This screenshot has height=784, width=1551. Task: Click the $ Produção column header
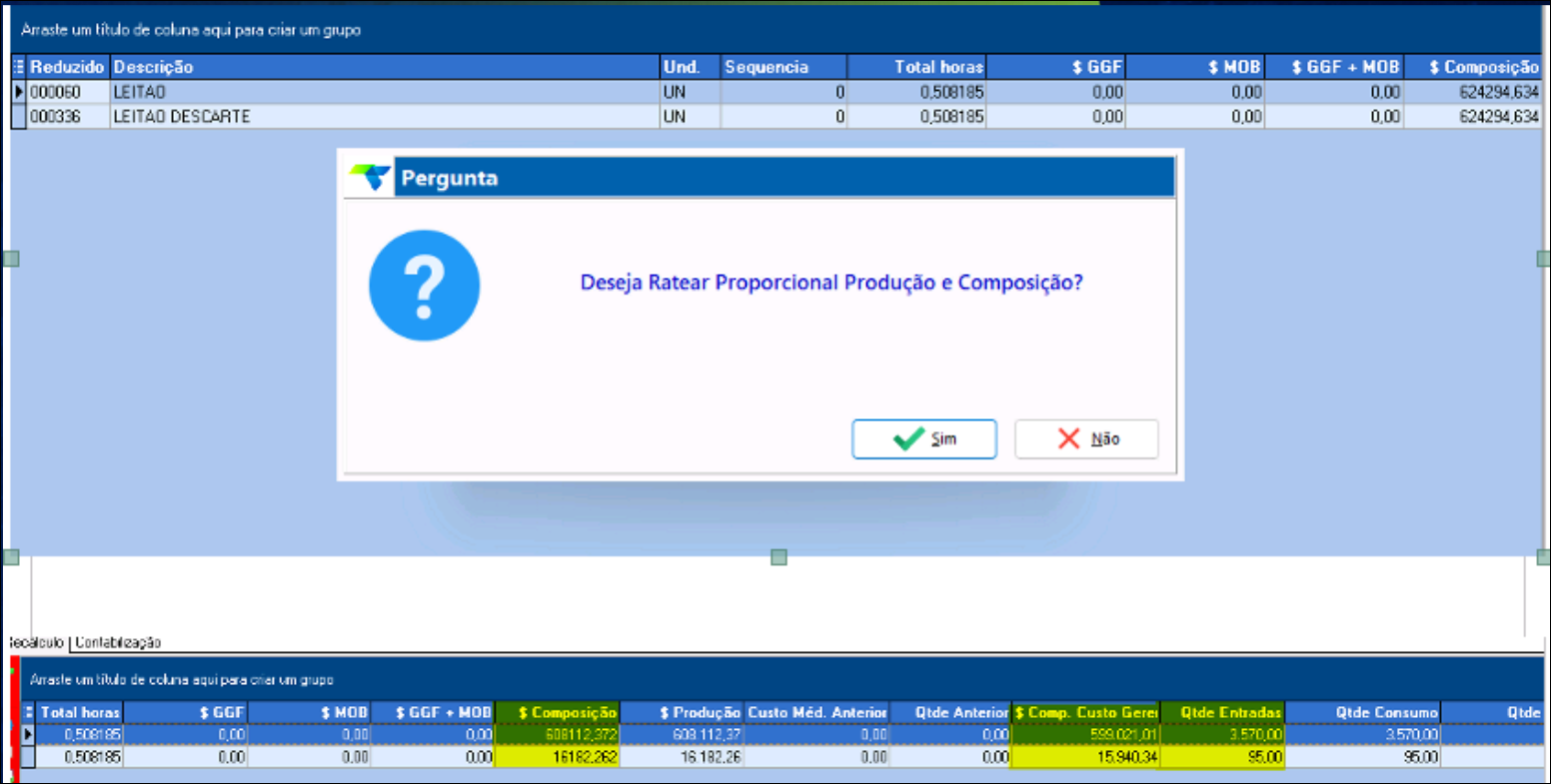(x=682, y=712)
